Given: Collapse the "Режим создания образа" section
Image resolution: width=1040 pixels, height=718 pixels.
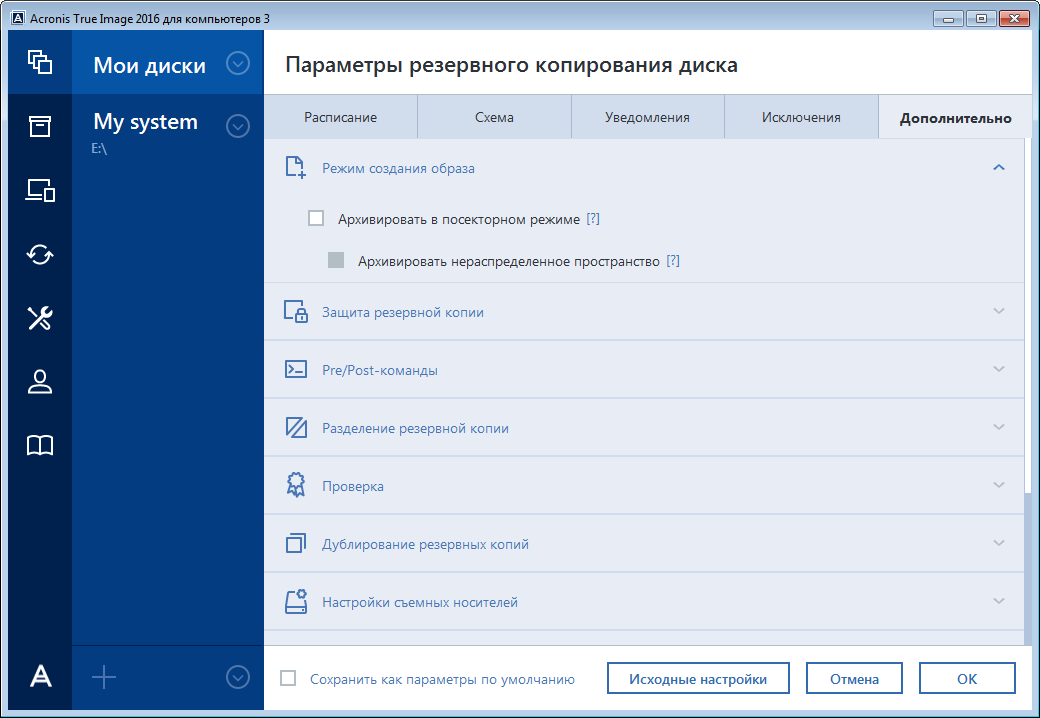Looking at the screenshot, I should pos(997,168).
